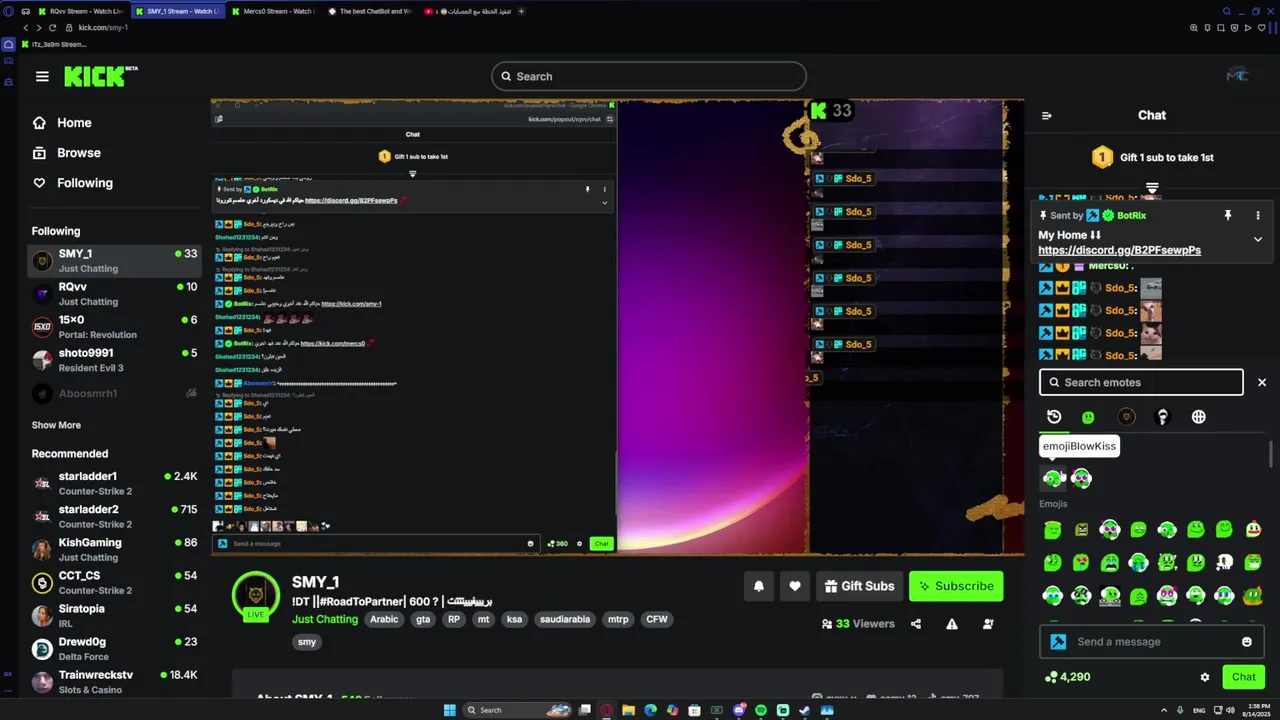The image size is (1280, 720).
Task: Select the emojiBlowKiss recent emote
Action: pyautogui.click(x=1052, y=478)
